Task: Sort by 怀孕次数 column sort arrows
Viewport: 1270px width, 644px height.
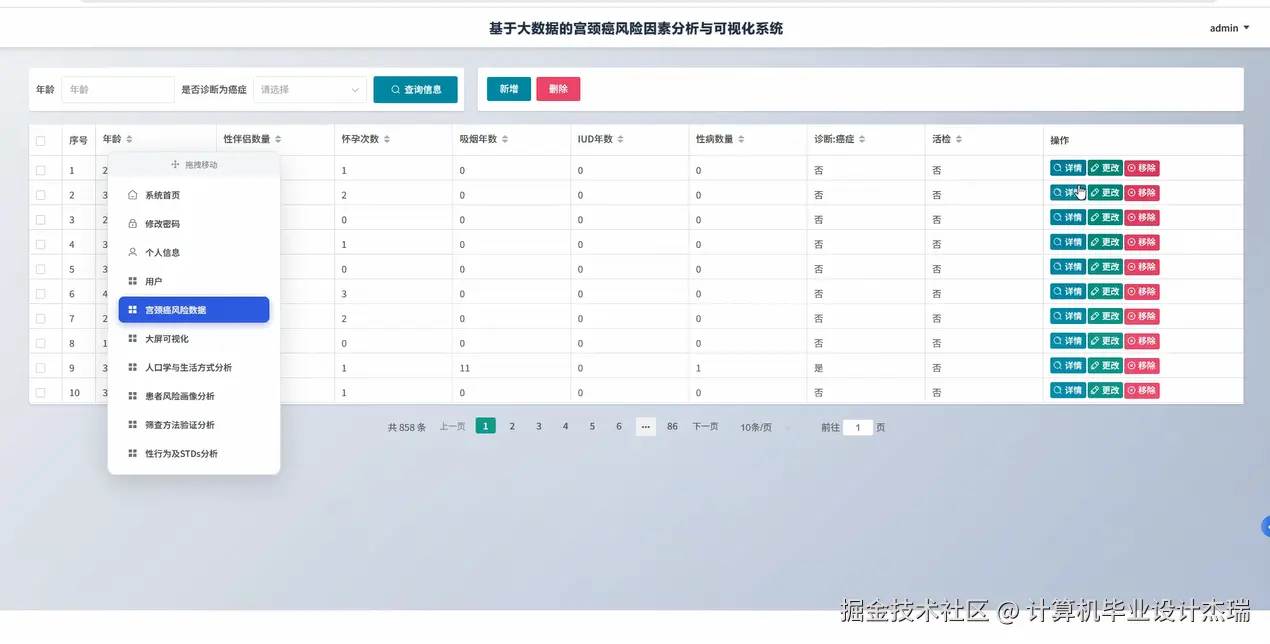Action: [x=387, y=140]
